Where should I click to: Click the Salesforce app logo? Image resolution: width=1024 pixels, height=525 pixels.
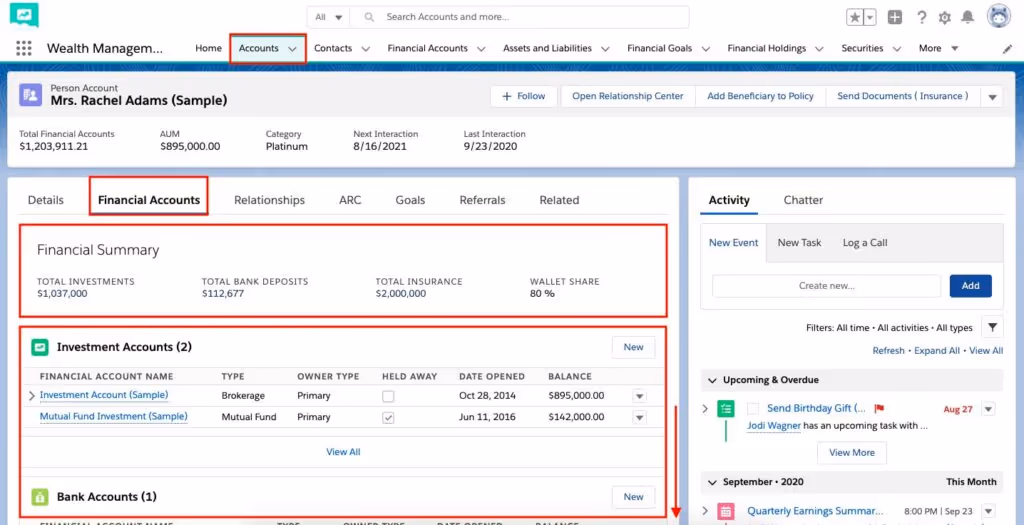pyautogui.click(x=24, y=15)
